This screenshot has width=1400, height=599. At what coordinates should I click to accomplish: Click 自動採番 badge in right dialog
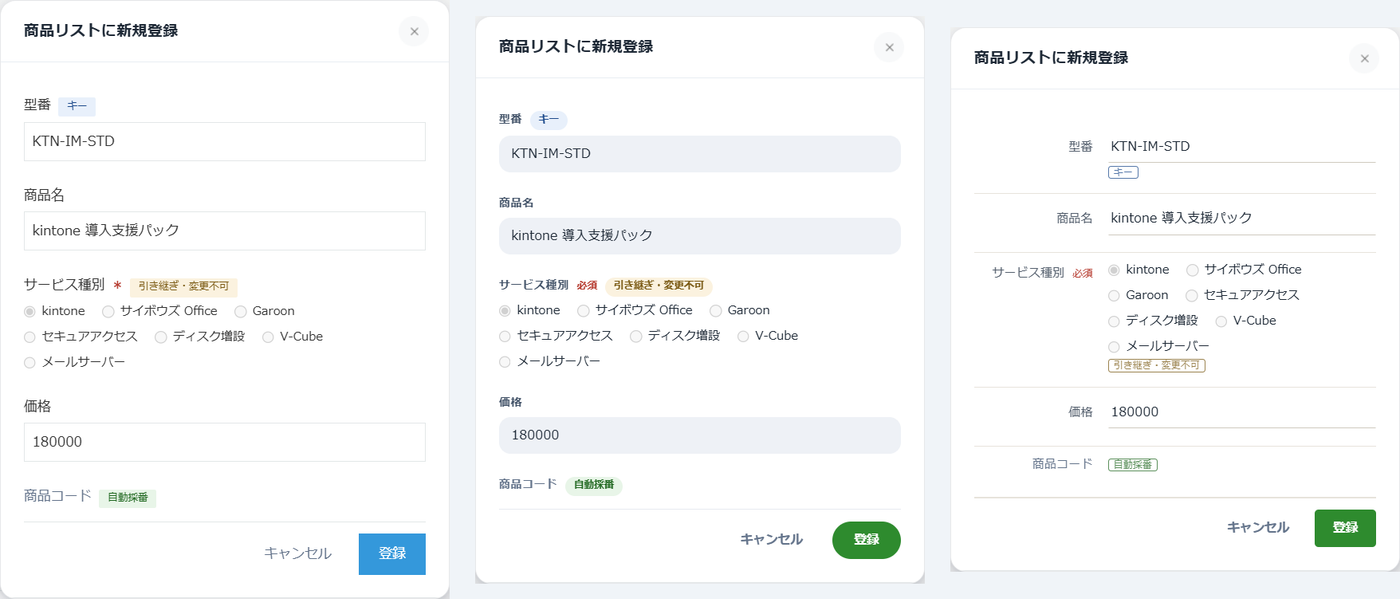(x=1133, y=465)
